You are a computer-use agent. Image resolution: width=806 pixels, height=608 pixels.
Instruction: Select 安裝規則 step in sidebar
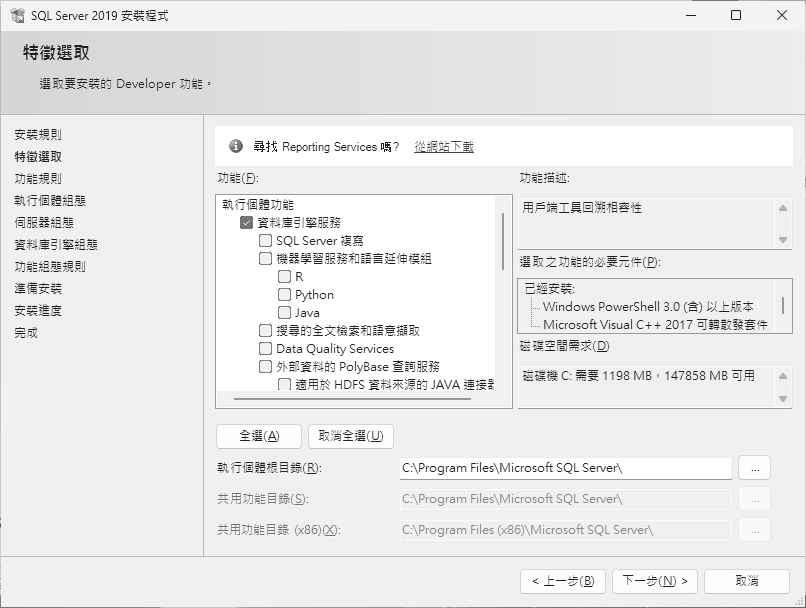[38, 135]
